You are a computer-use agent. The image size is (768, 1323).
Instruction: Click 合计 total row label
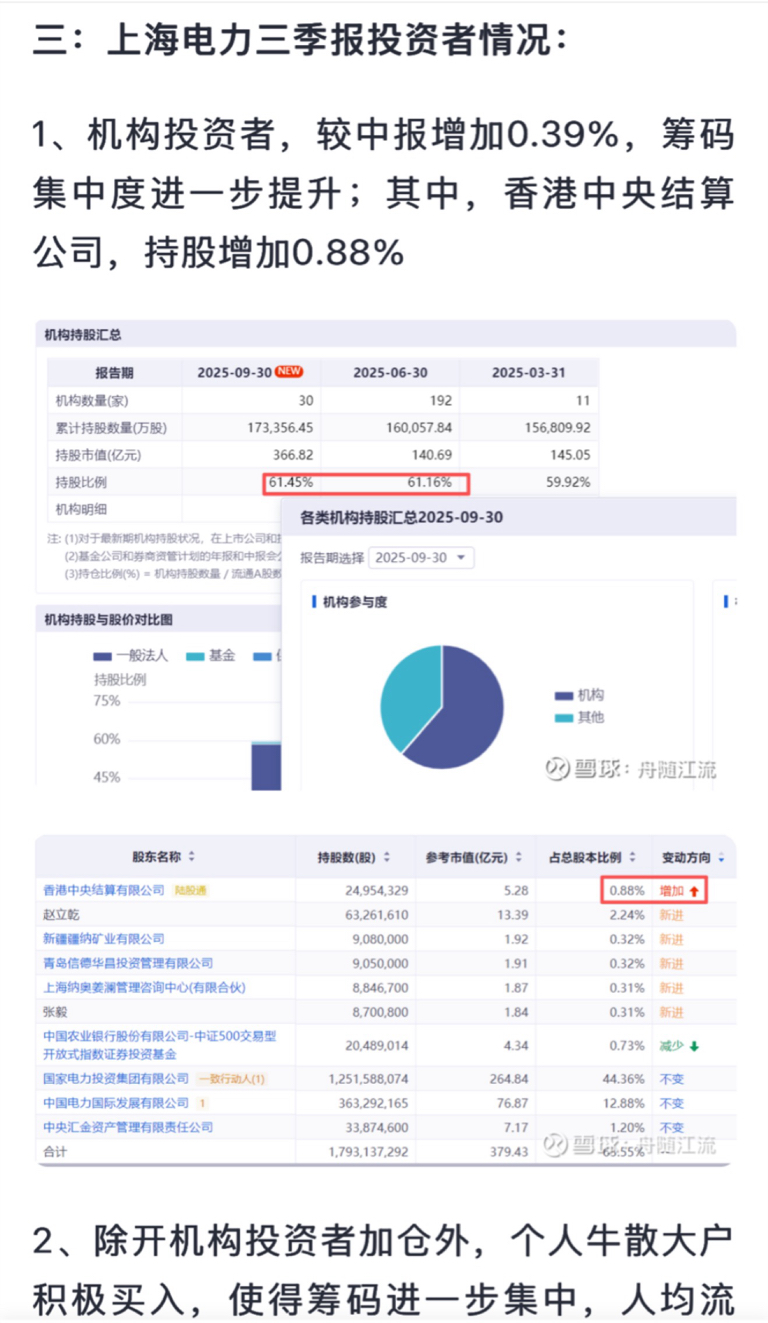tap(55, 1152)
